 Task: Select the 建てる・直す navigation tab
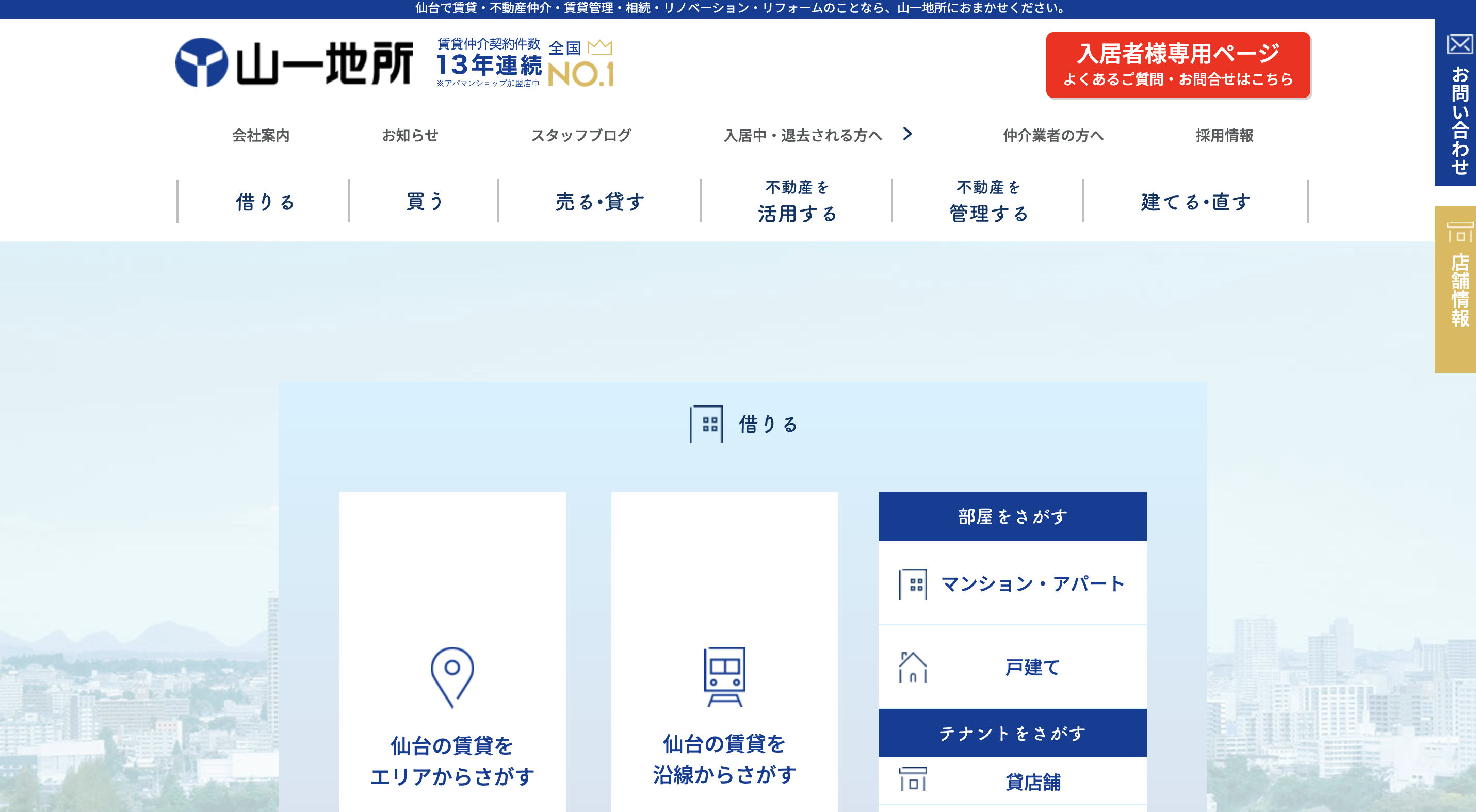pos(1196,201)
